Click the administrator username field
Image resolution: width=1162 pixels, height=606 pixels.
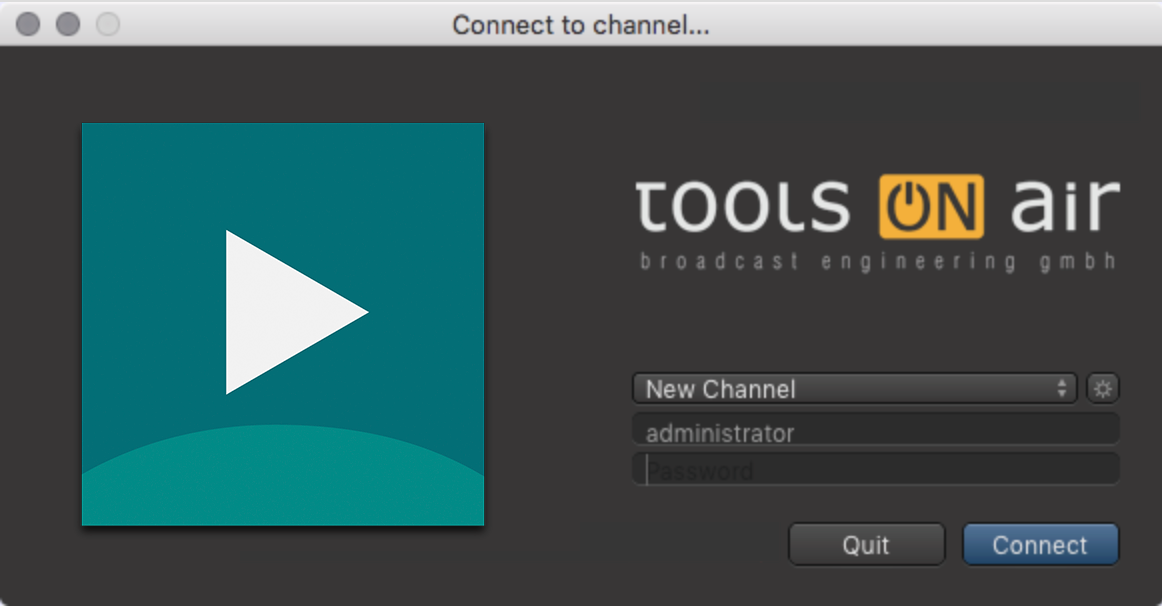(875, 430)
